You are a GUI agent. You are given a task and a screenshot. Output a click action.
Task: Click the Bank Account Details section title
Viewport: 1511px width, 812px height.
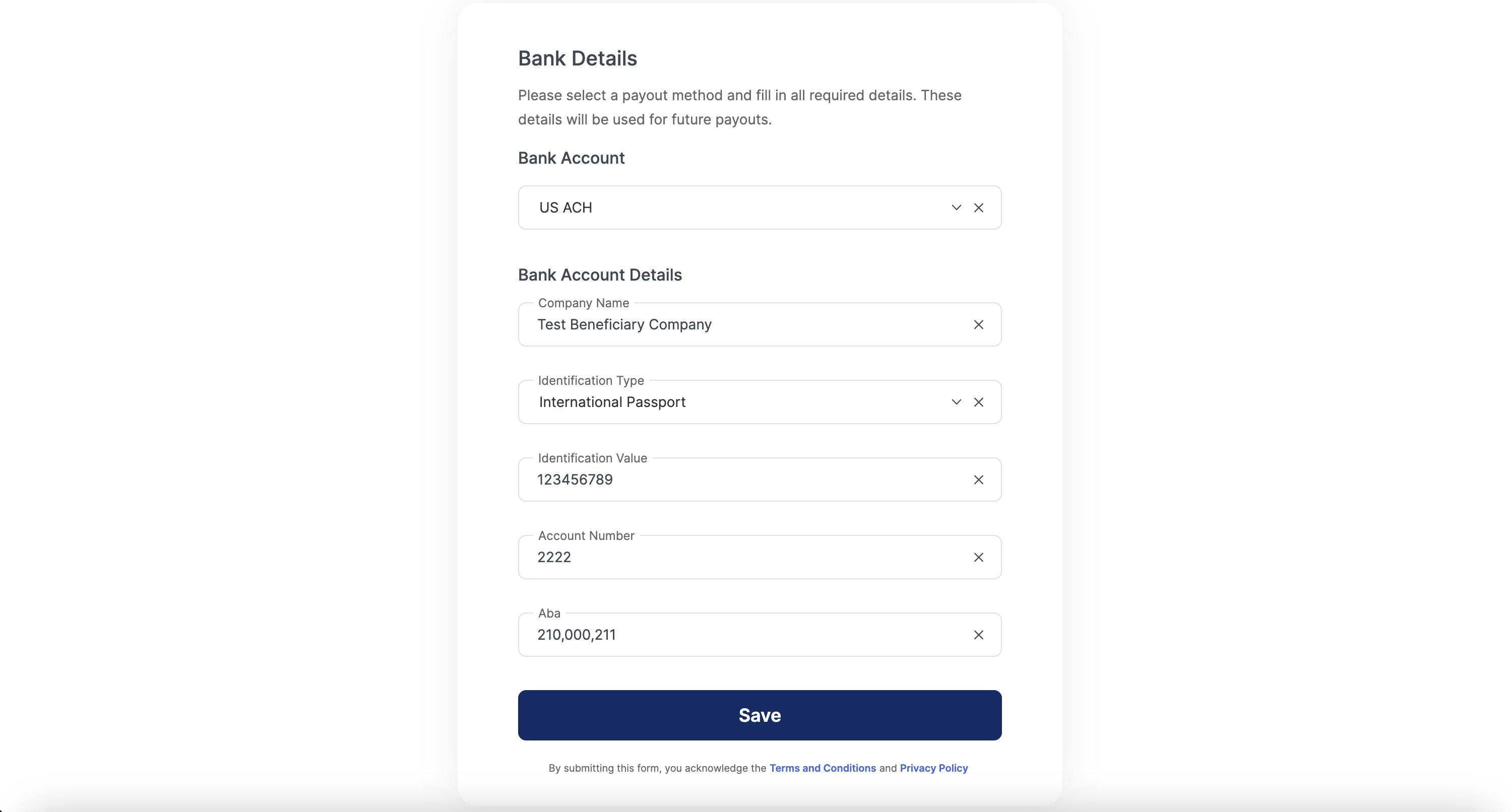point(599,275)
